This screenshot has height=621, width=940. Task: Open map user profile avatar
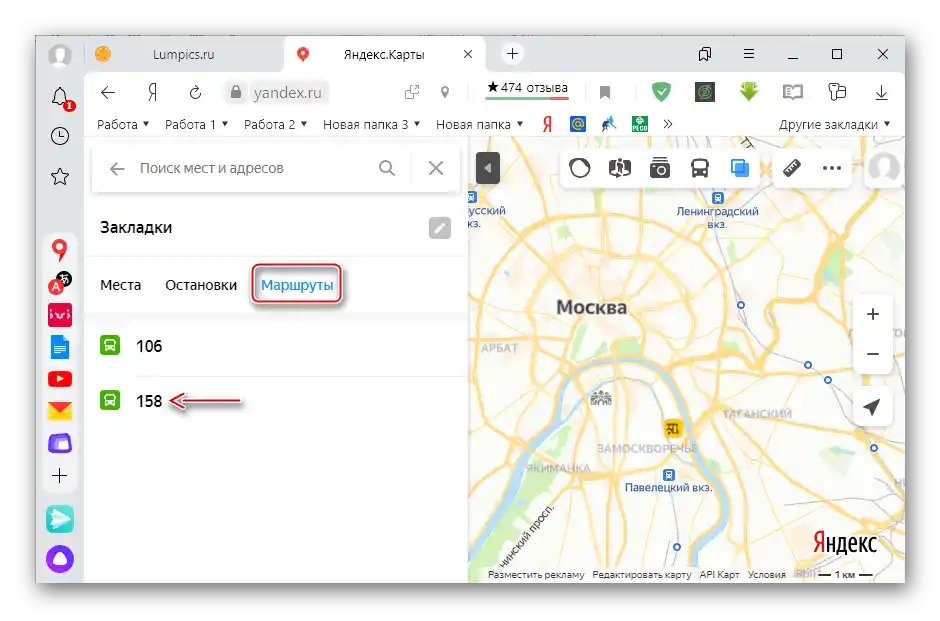tap(884, 168)
